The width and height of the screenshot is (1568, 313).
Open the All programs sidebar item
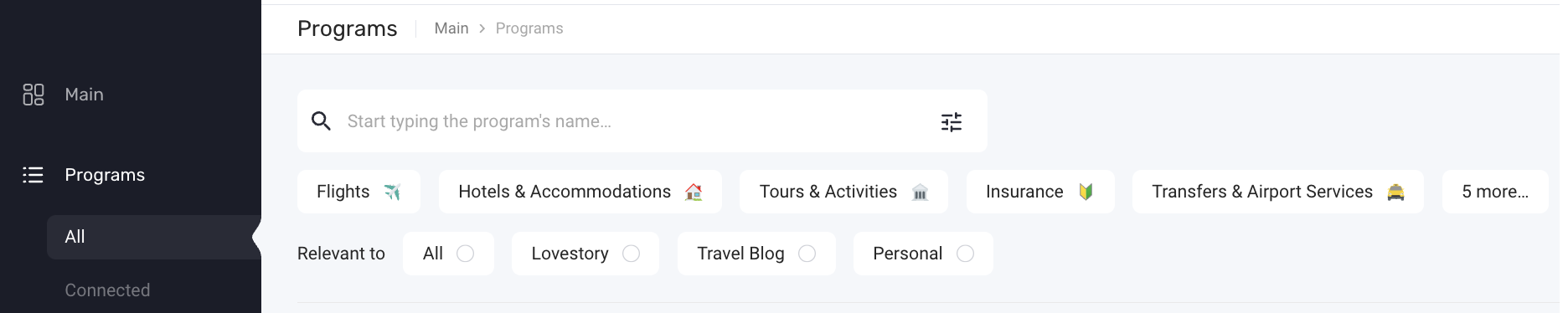point(154,237)
